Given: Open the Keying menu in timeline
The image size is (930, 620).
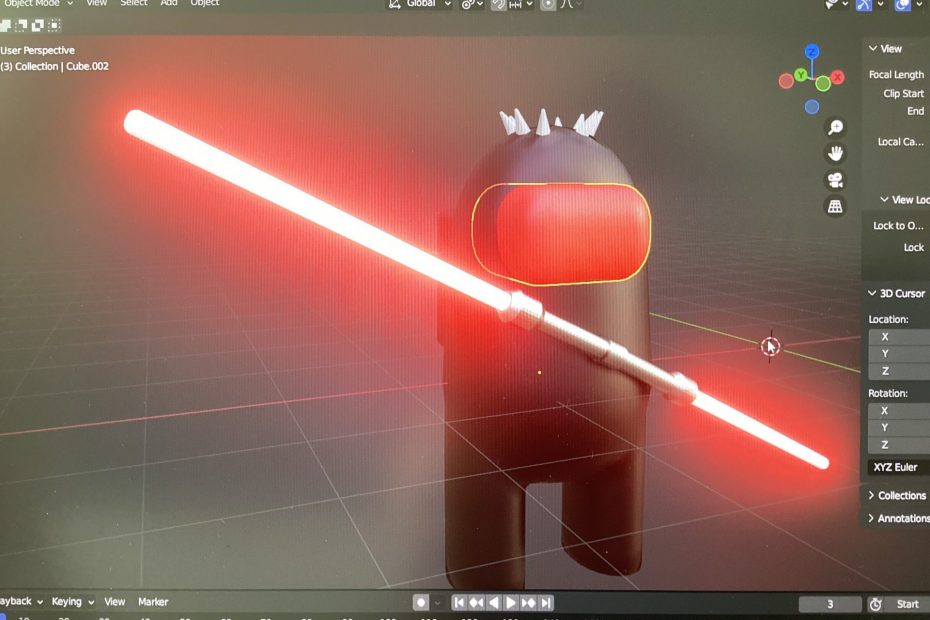Looking at the screenshot, I should coord(72,602).
